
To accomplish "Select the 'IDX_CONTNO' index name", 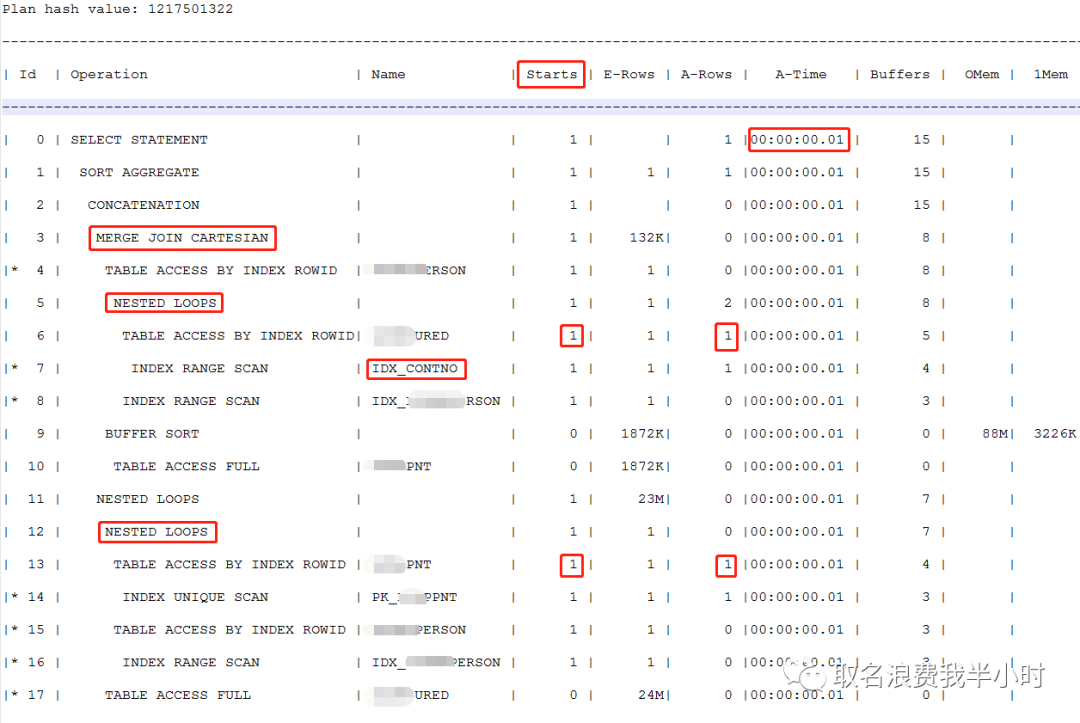I will click(x=415, y=368).
